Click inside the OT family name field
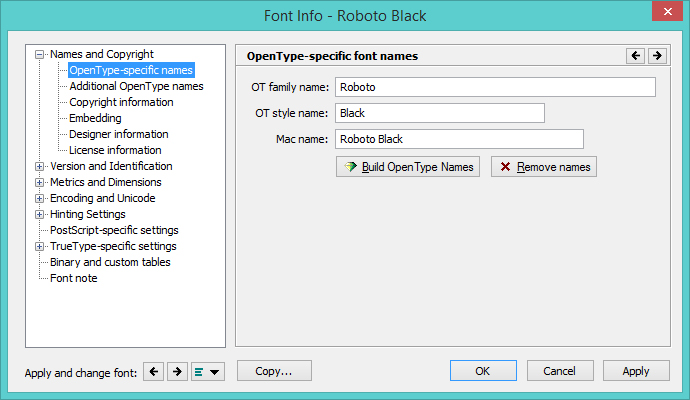The height and width of the screenshot is (400, 690). tap(495, 87)
